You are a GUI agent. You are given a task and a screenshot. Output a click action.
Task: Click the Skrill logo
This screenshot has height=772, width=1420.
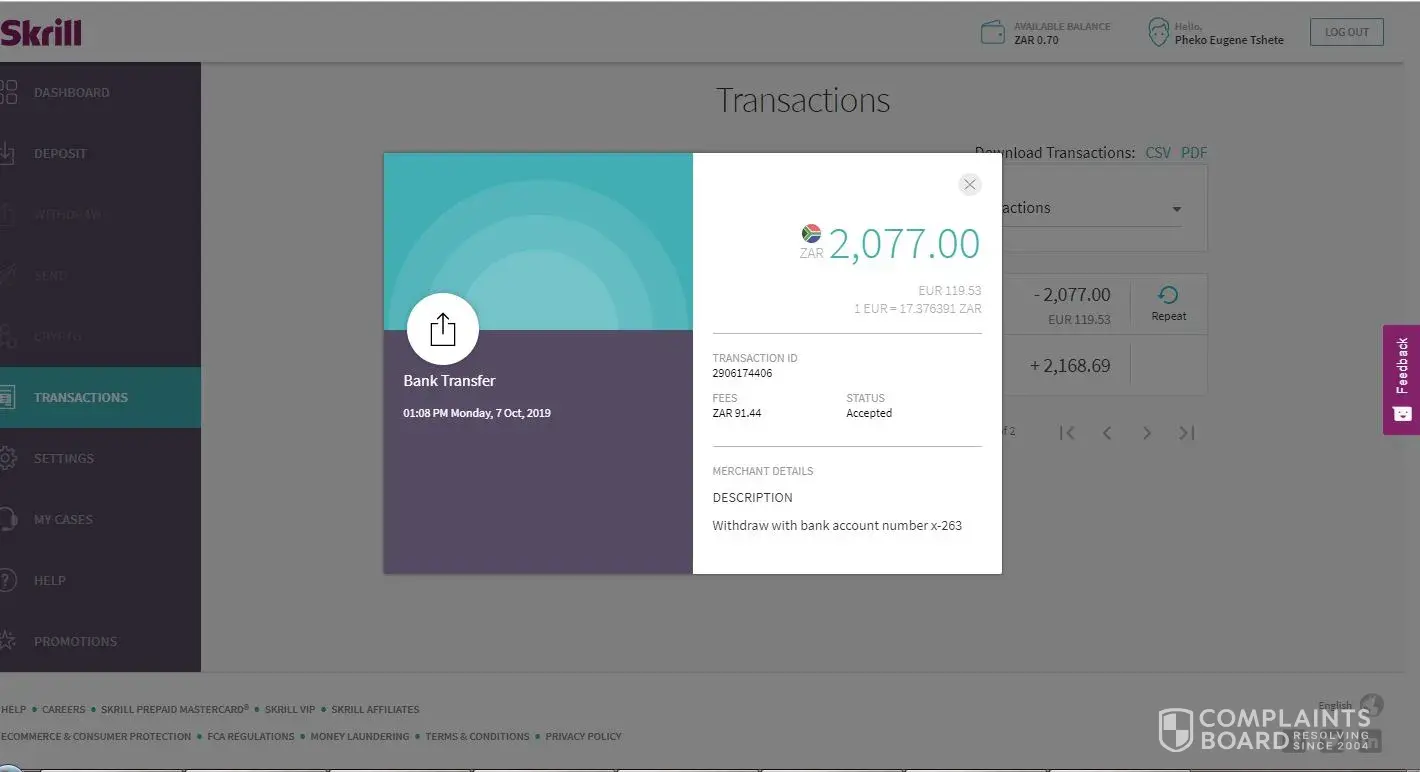pyautogui.click(x=40, y=33)
